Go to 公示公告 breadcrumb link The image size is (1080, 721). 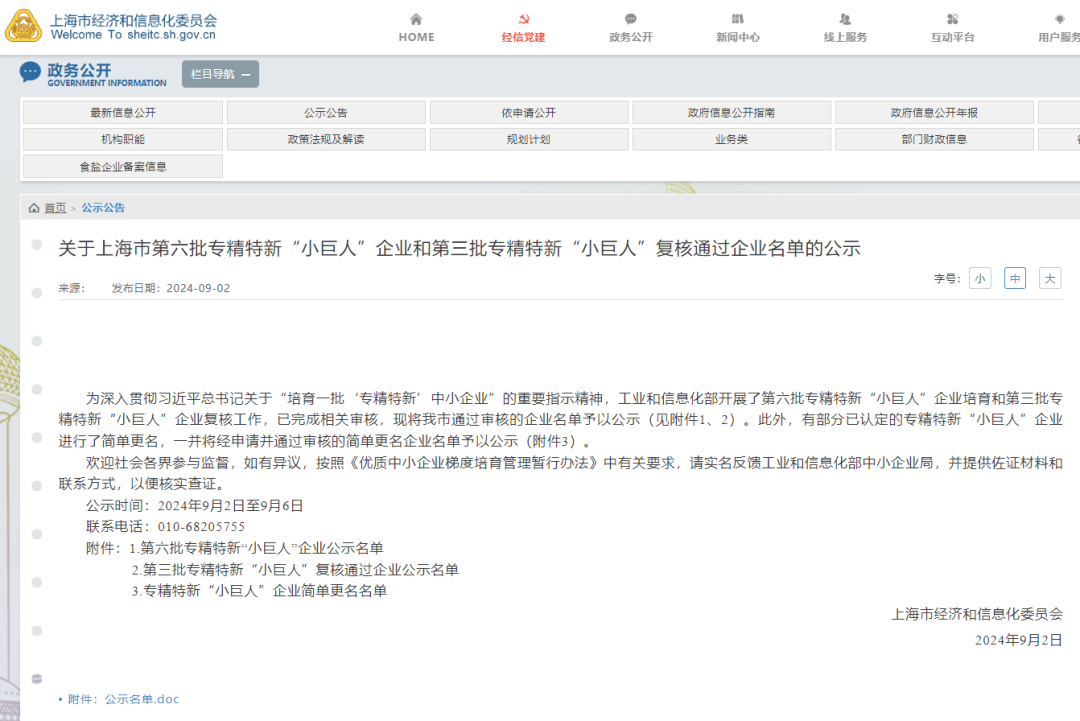coord(103,208)
